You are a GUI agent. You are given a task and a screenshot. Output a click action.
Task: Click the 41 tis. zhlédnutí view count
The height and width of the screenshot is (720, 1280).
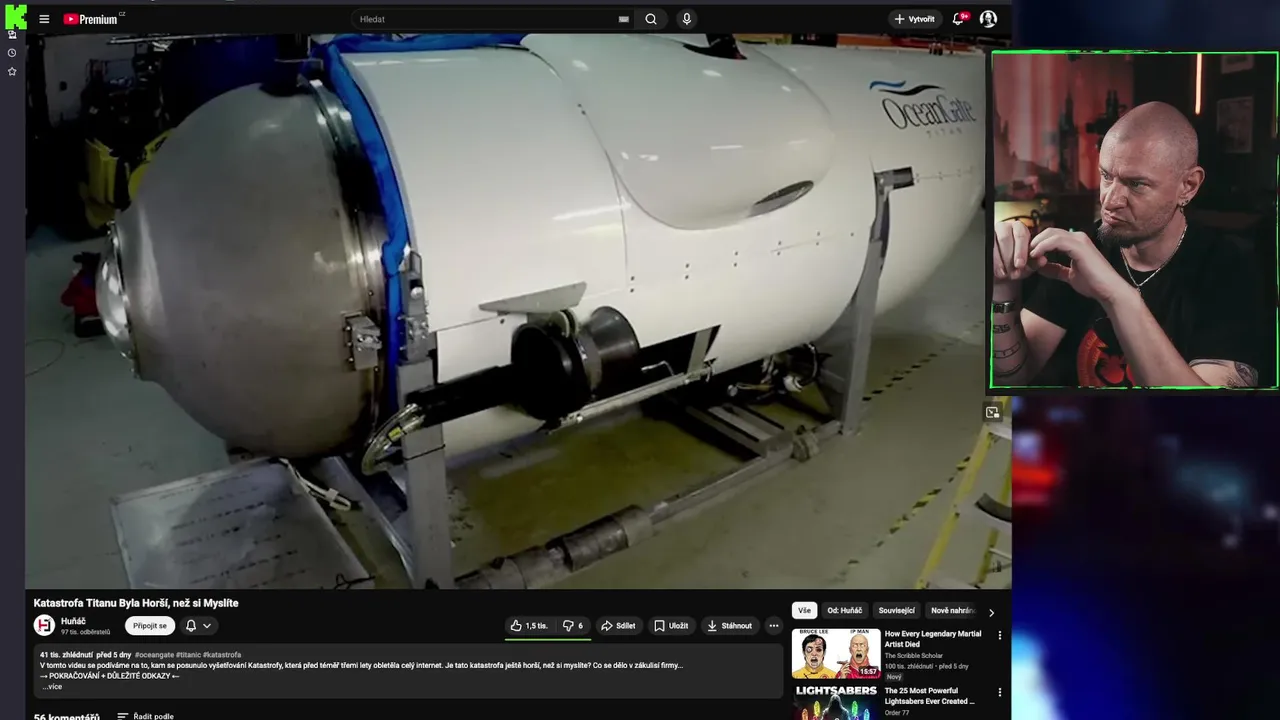[x=66, y=655]
